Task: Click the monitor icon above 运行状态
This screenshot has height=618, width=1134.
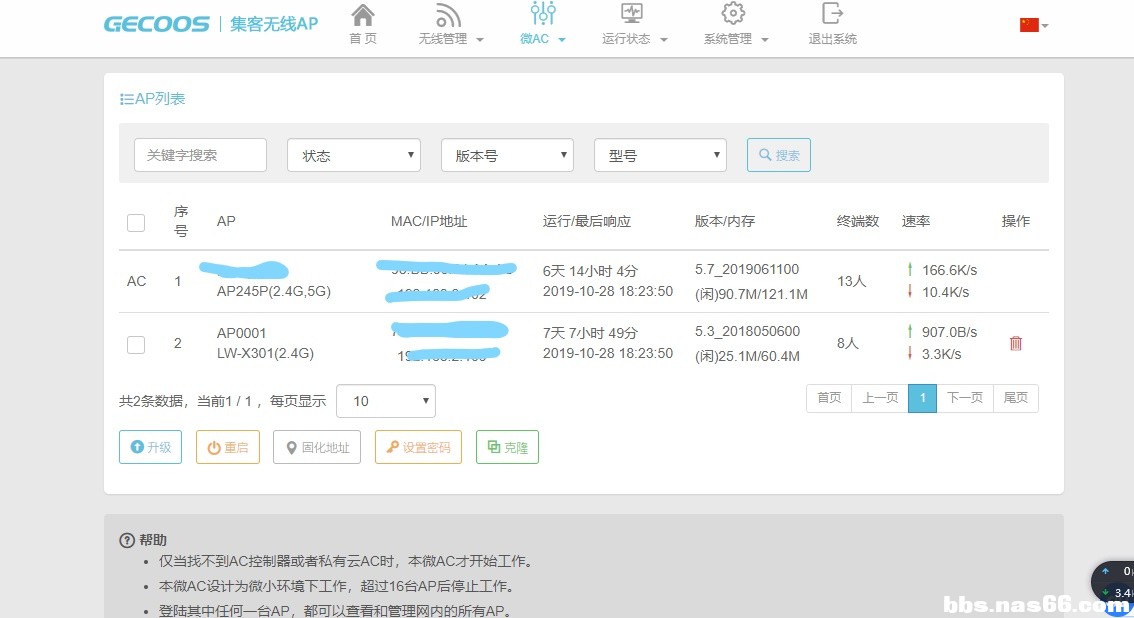Action: click(632, 13)
